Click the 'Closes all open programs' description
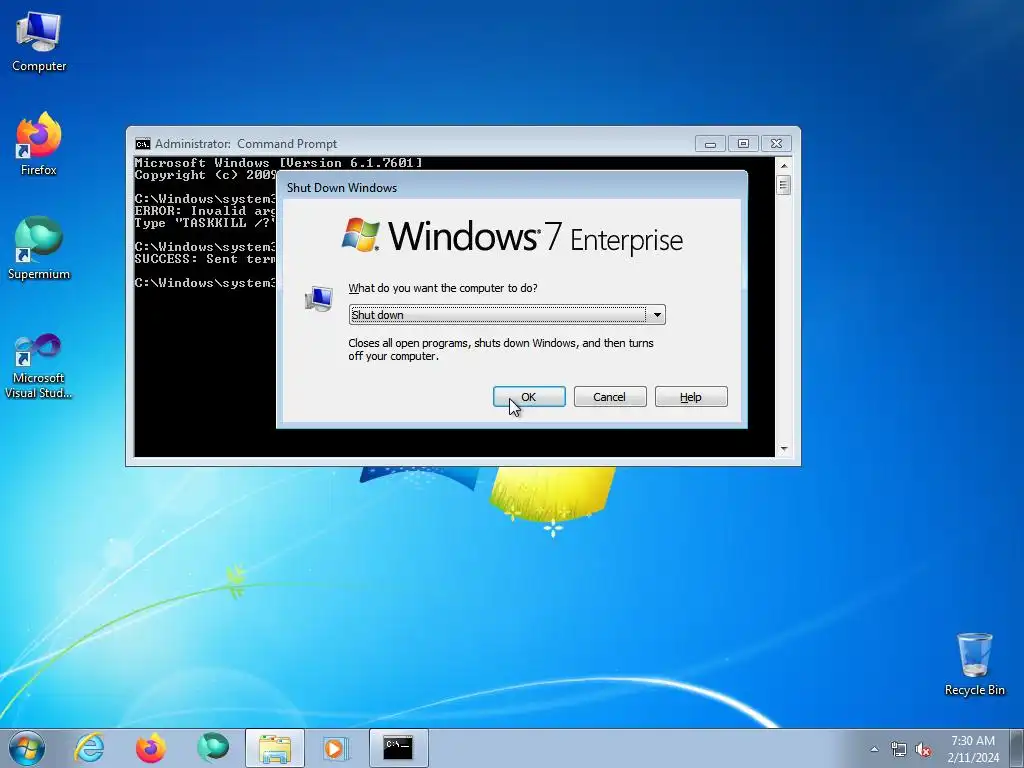This screenshot has width=1024, height=768. 501,349
